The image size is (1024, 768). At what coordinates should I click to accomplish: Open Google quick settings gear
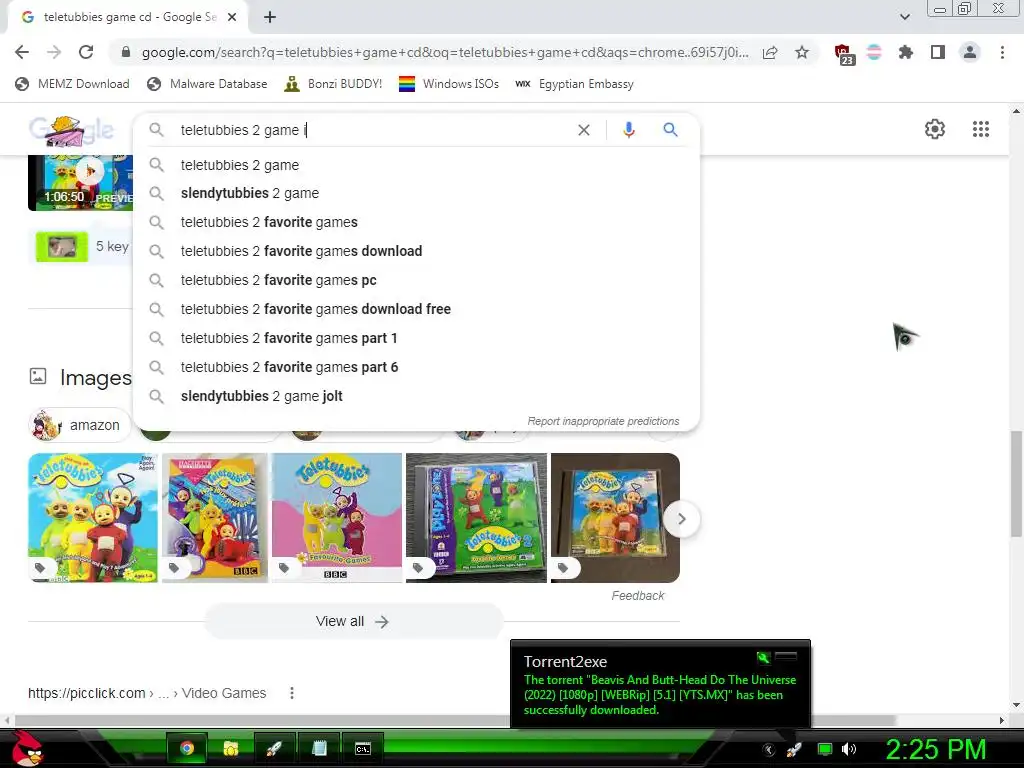[x=935, y=129]
